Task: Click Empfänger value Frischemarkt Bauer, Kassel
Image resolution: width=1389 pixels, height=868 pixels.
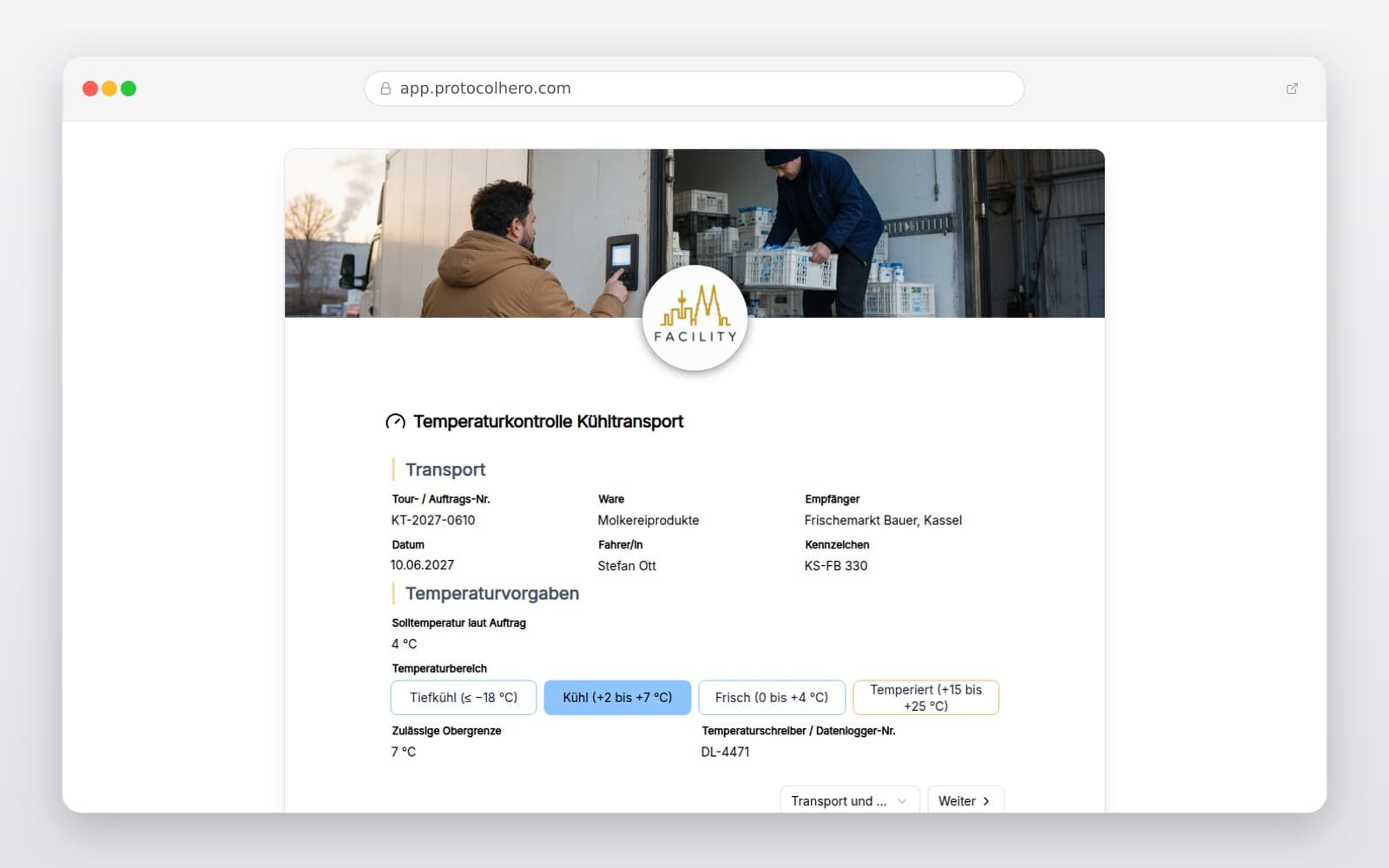Action: (883, 521)
